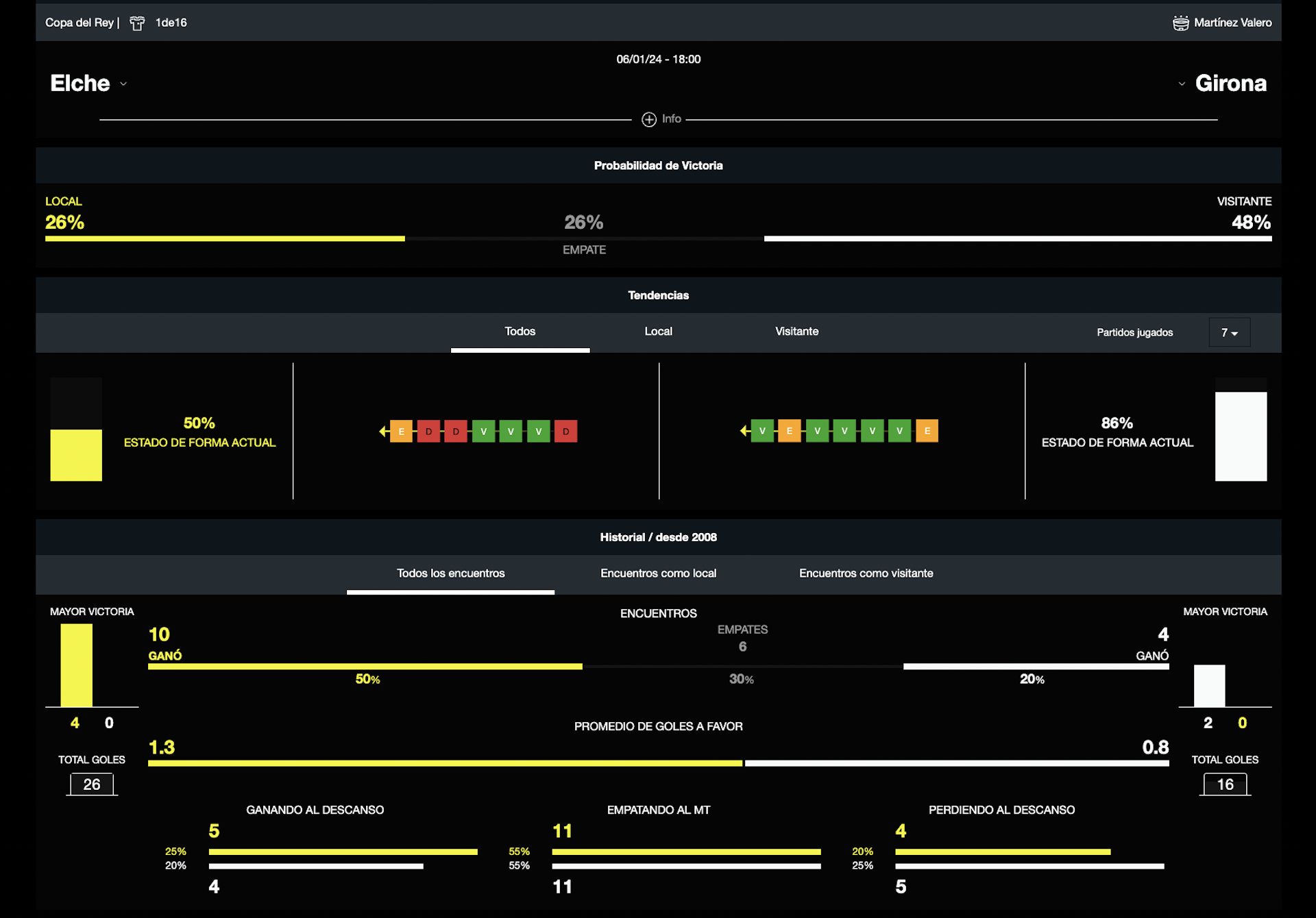
Task: Click the match date 06/01/24 - 18:00
Action: 659,60
